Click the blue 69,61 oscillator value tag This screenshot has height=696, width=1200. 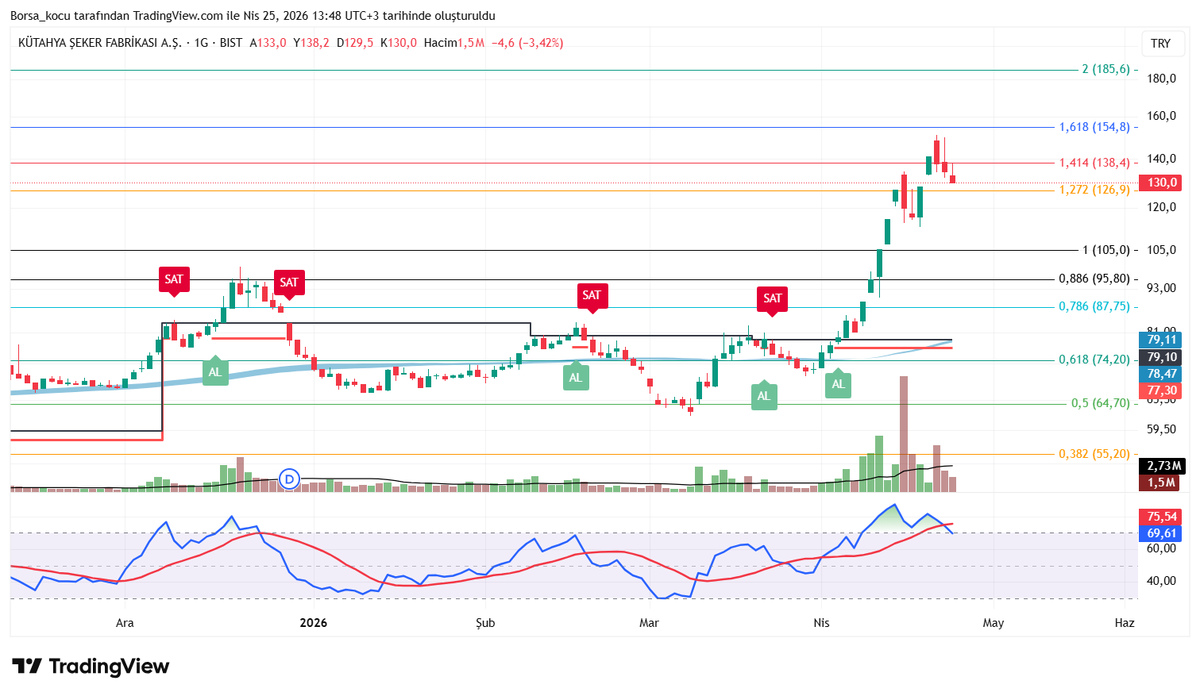[1162, 534]
